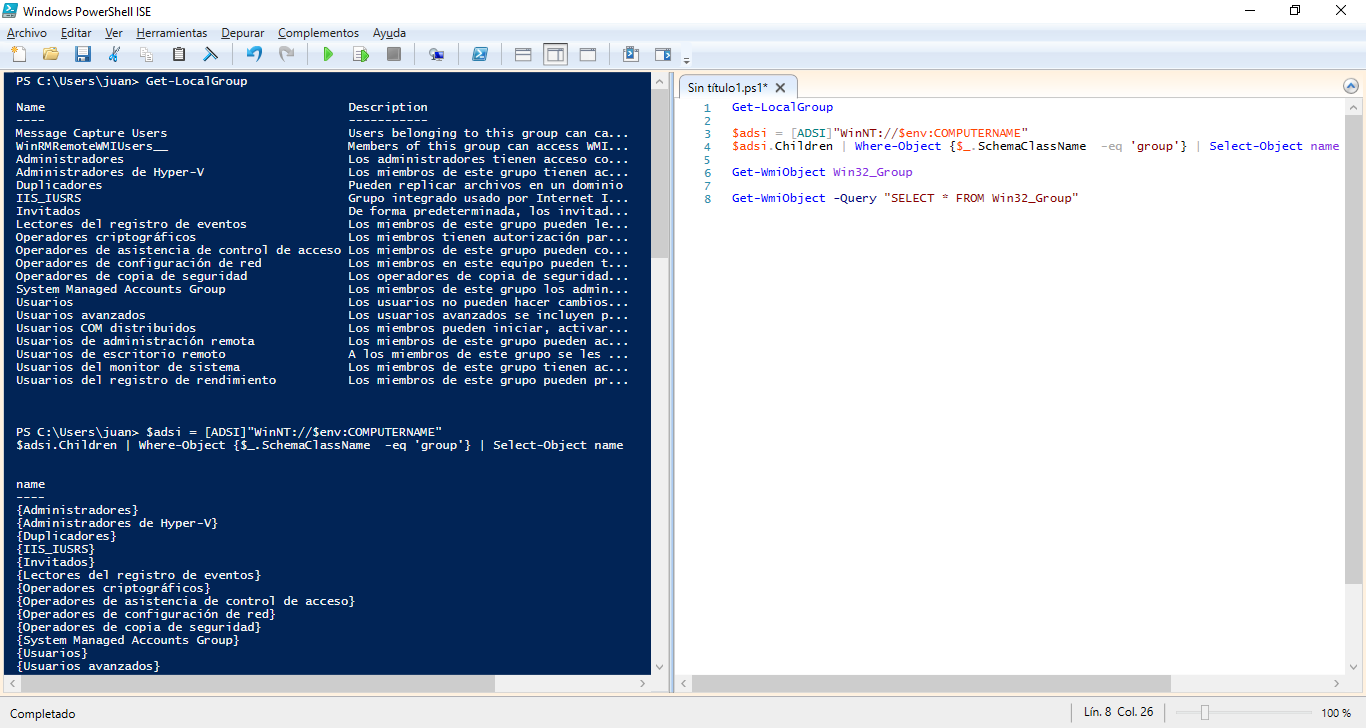The image size is (1366, 728).
Task: Click the 'Description' column header in console
Action: pos(387,107)
